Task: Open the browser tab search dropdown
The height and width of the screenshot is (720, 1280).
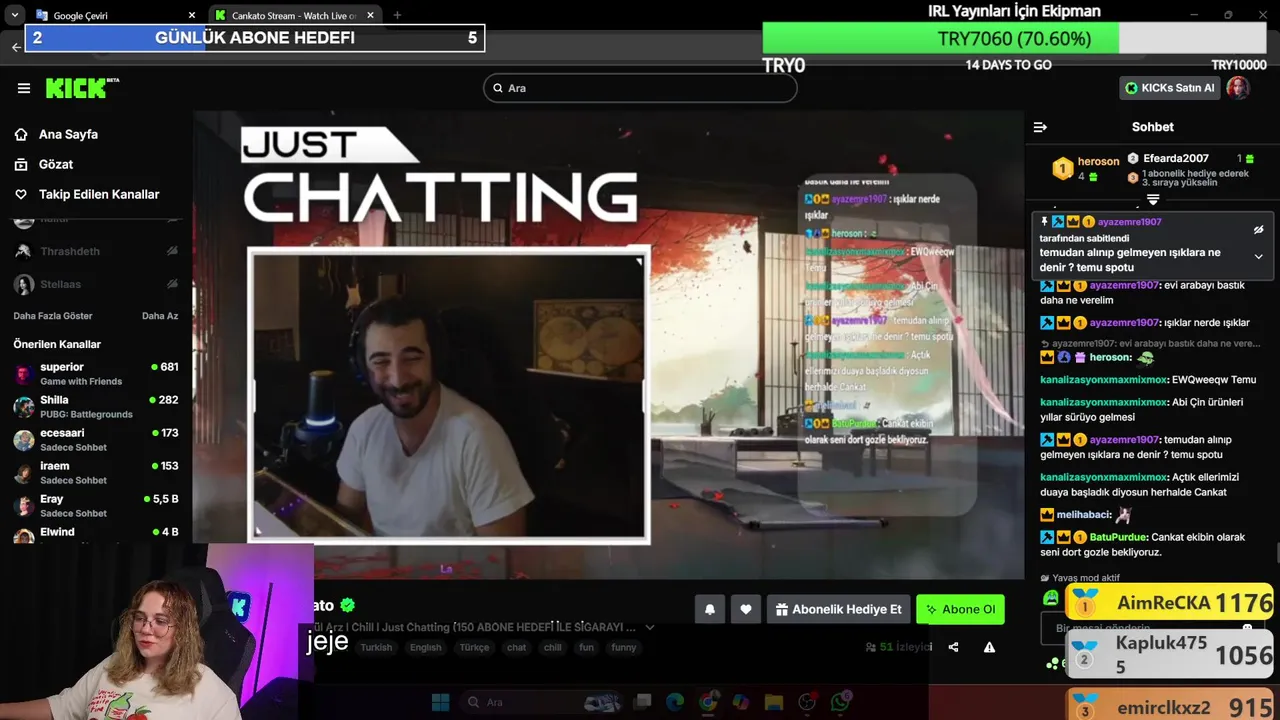Action: 14,15
